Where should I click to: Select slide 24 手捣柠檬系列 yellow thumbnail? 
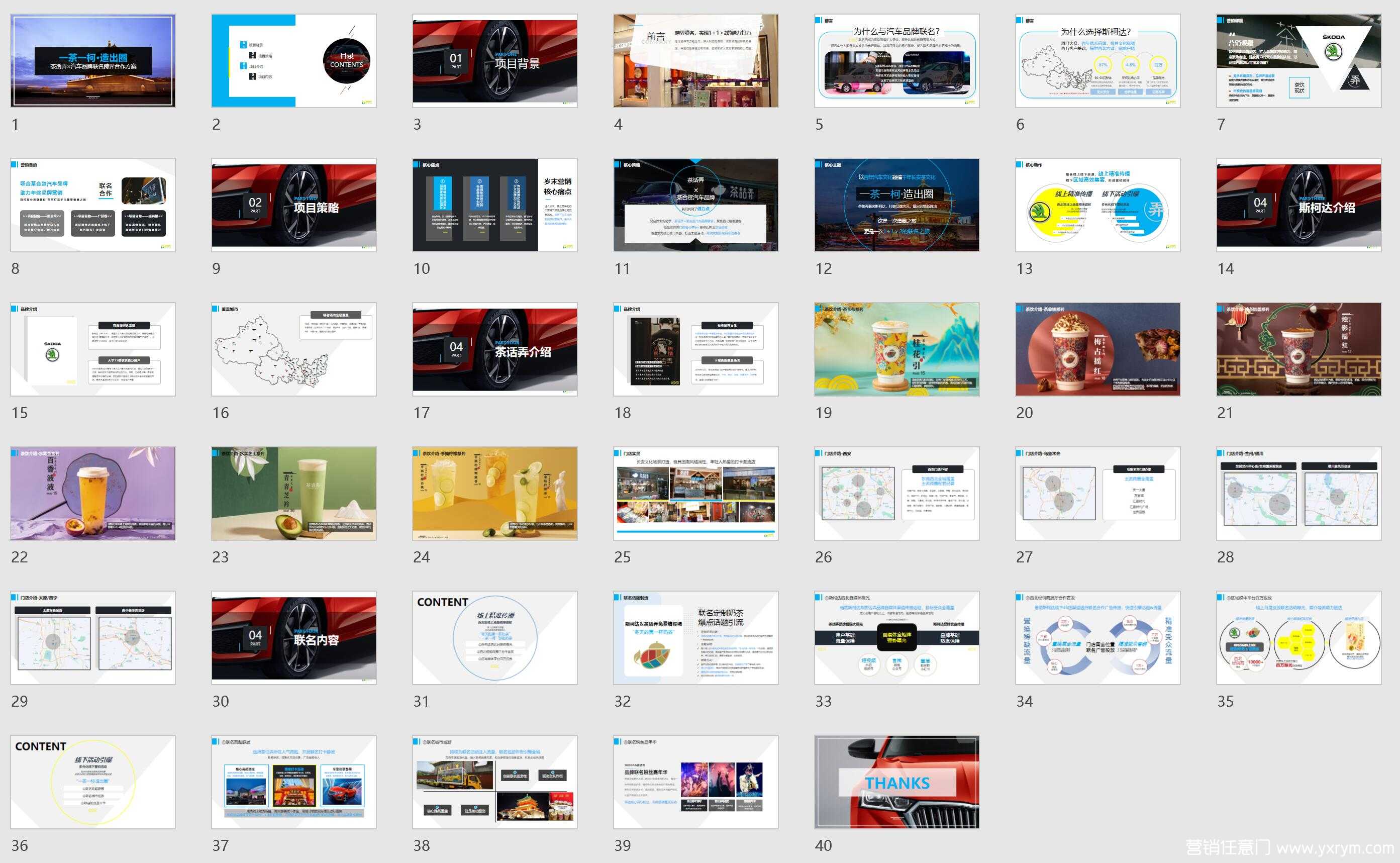click(494, 494)
